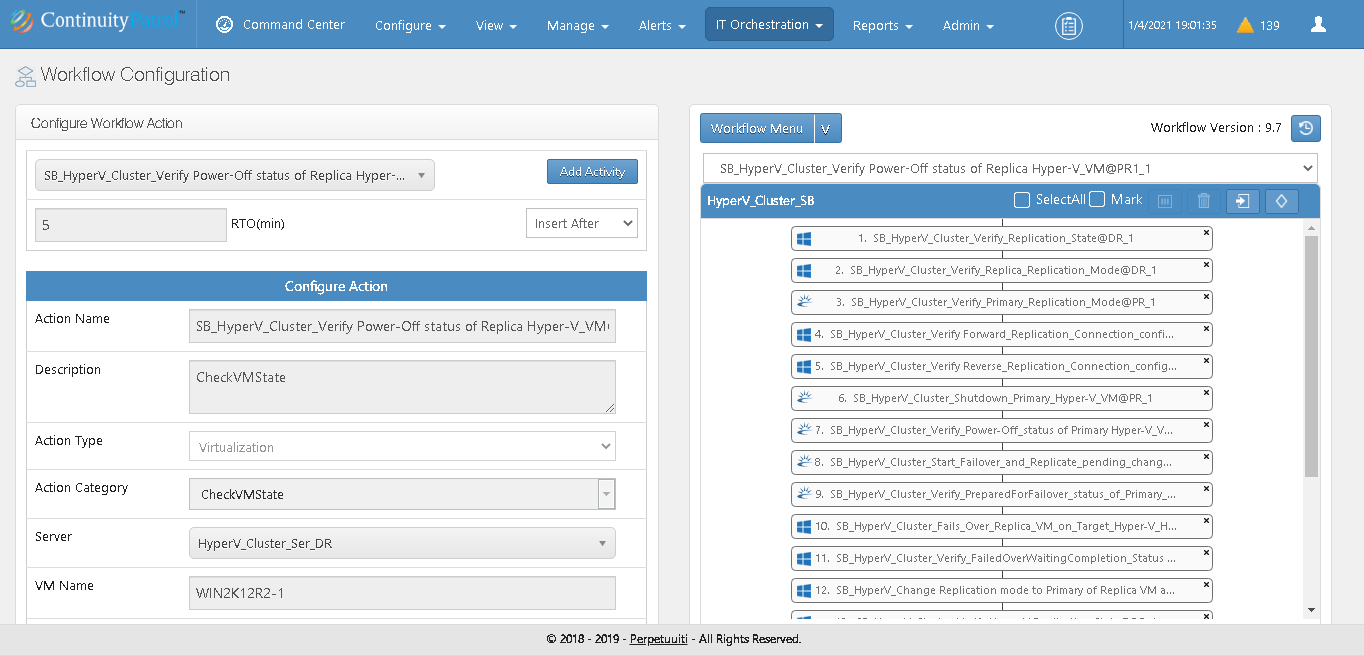Viewport: 1364px width, 656px height.
Task: Click the import arrow icon in HyperV_Cluster_SB bar
Action: 1242,201
